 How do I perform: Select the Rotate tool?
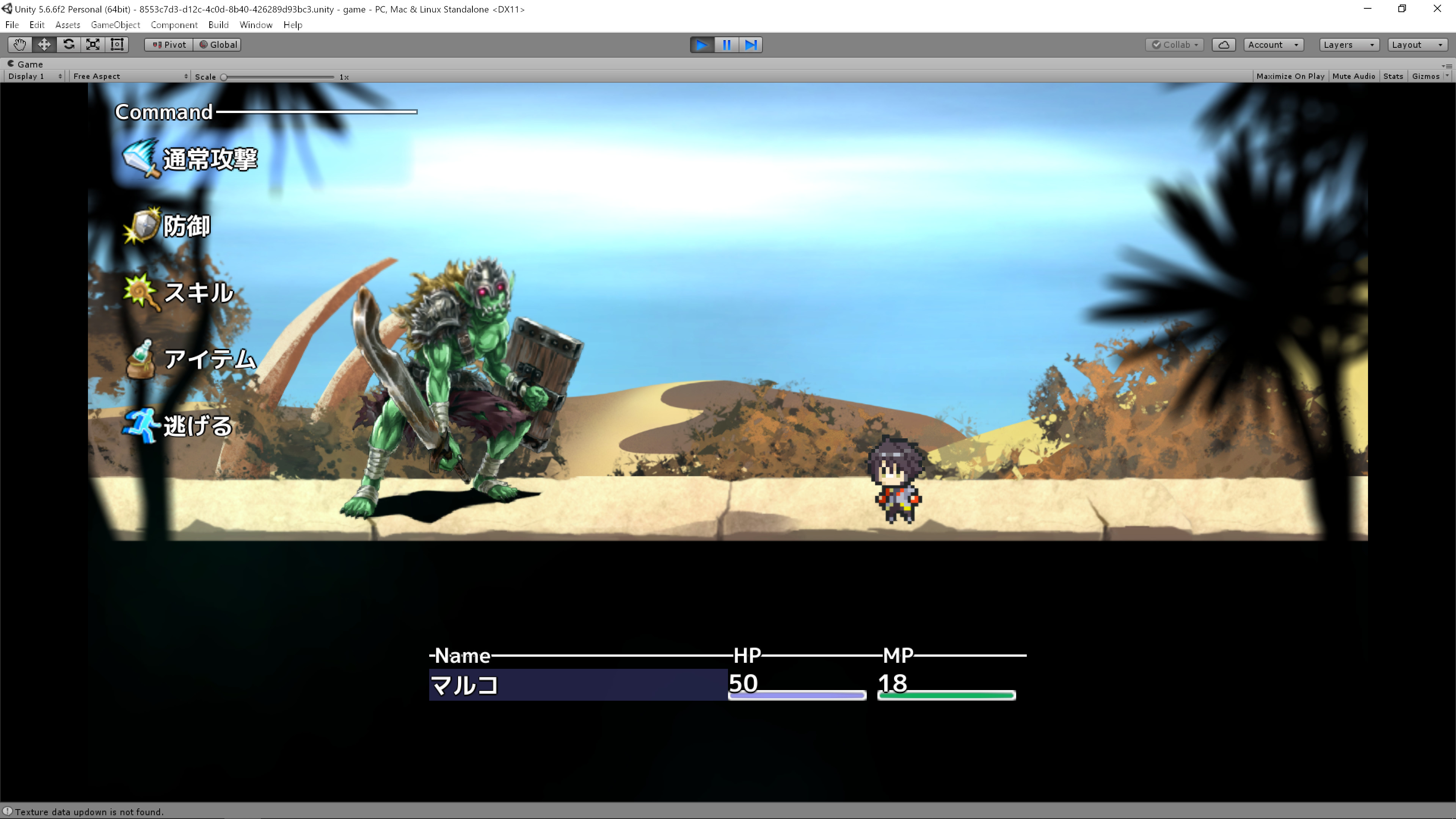click(68, 45)
